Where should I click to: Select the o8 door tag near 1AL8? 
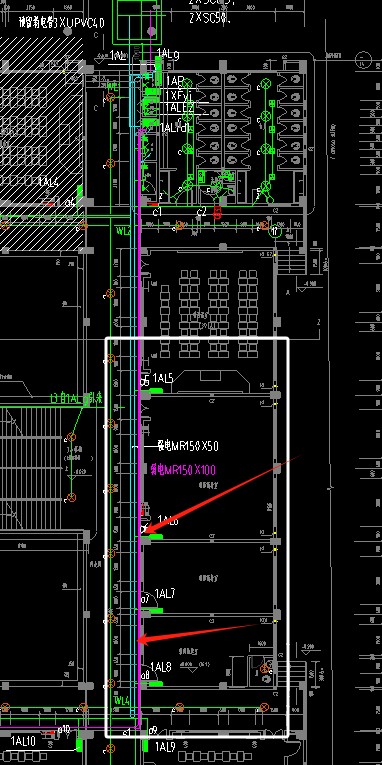tap(145, 675)
